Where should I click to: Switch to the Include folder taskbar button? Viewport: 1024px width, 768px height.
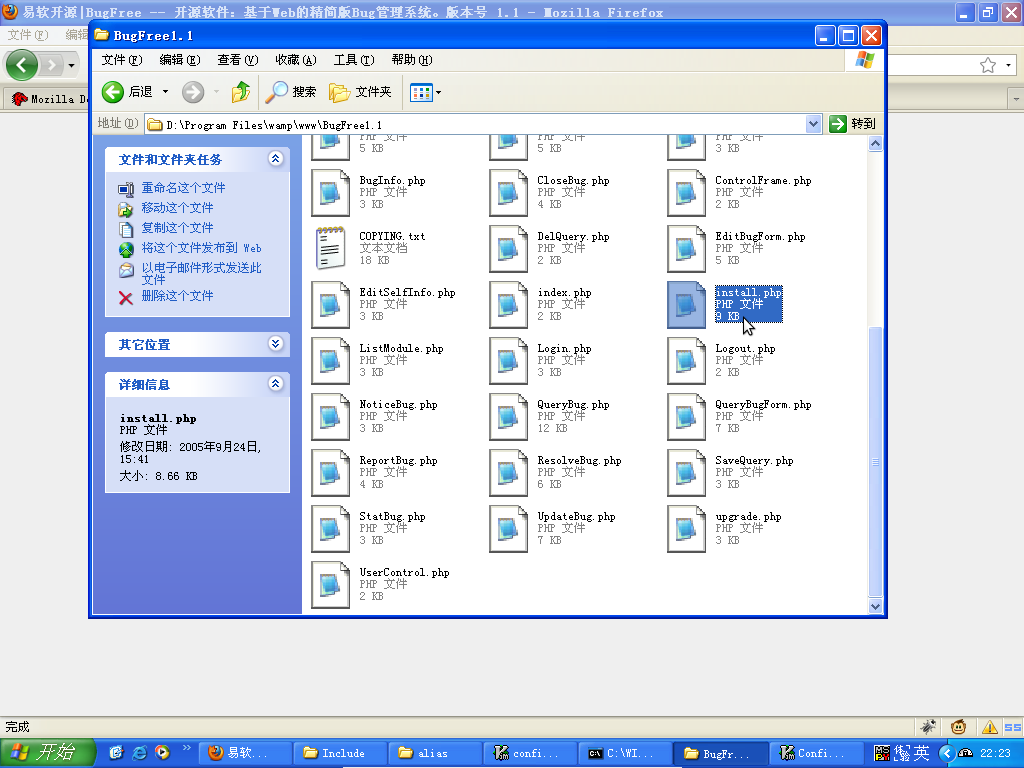pyautogui.click(x=340, y=753)
